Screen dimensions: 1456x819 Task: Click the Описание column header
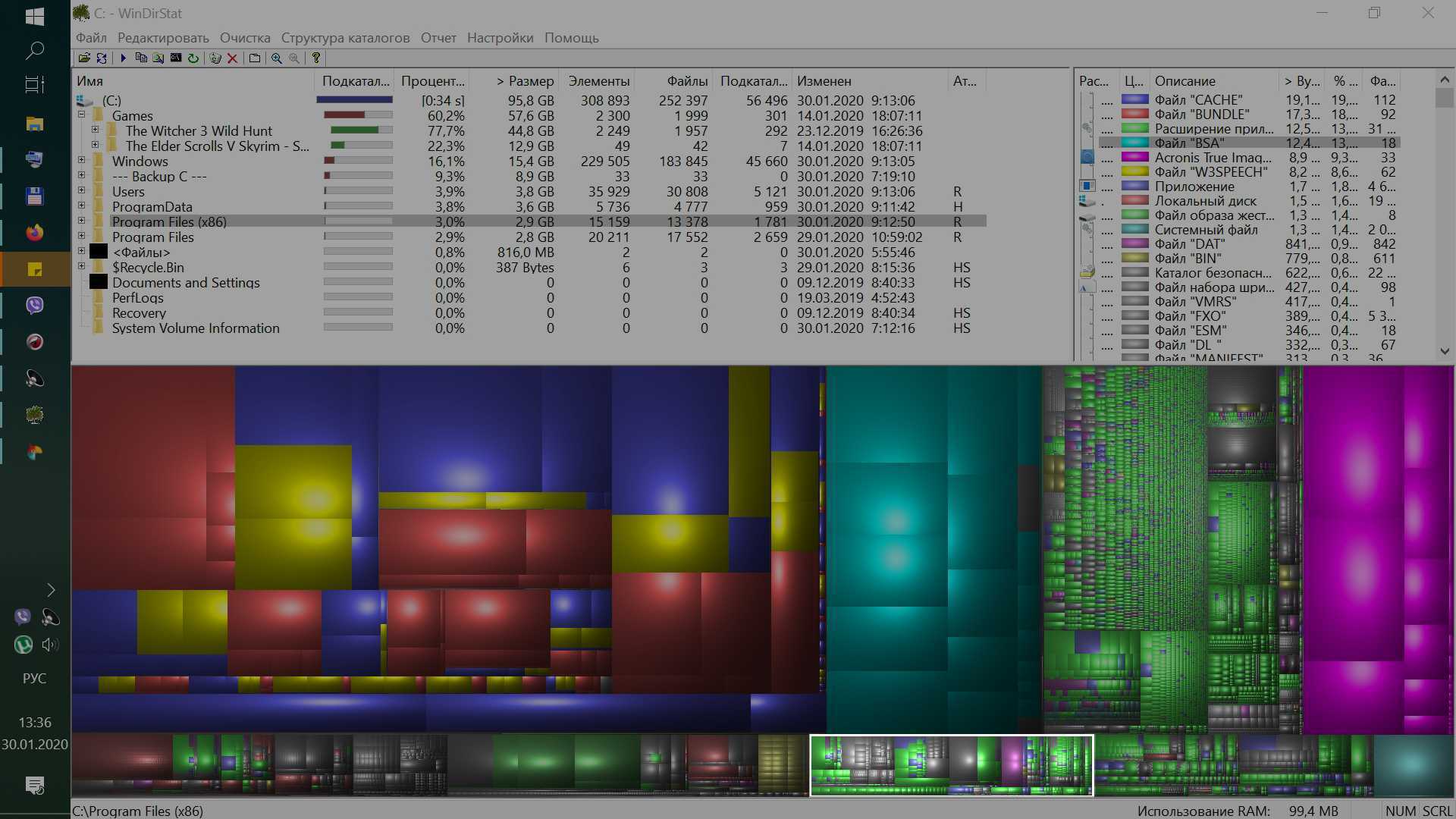click(x=1185, y=81)
